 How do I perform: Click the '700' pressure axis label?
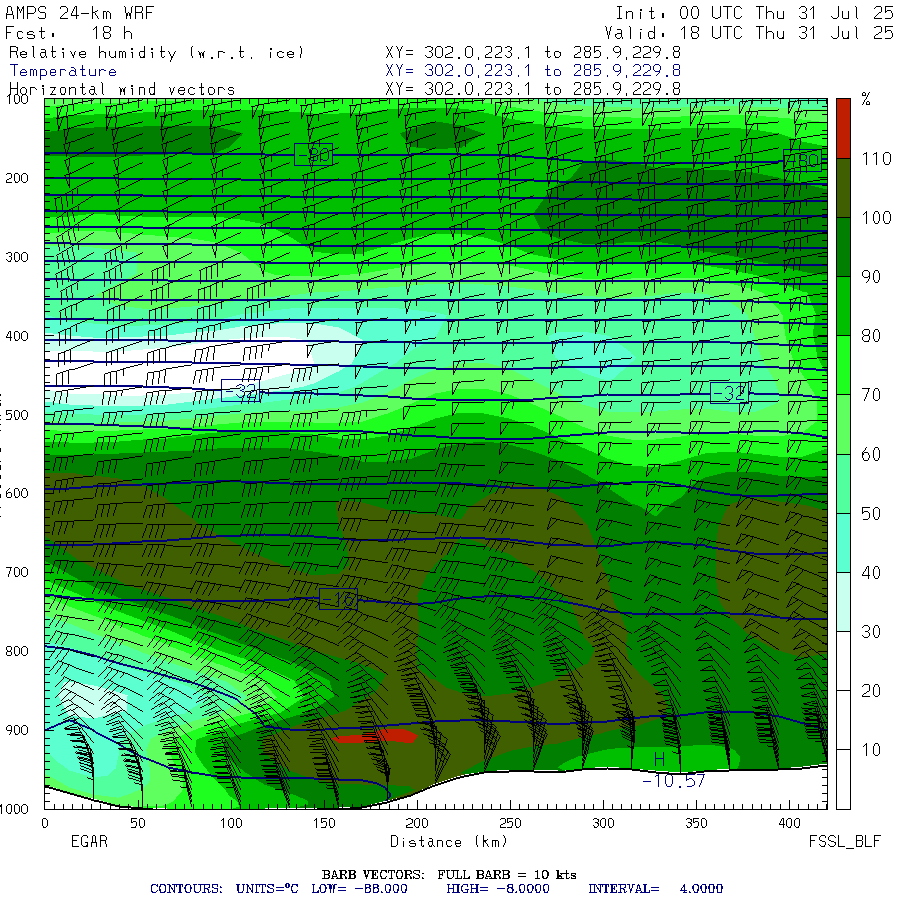[17, 572]
